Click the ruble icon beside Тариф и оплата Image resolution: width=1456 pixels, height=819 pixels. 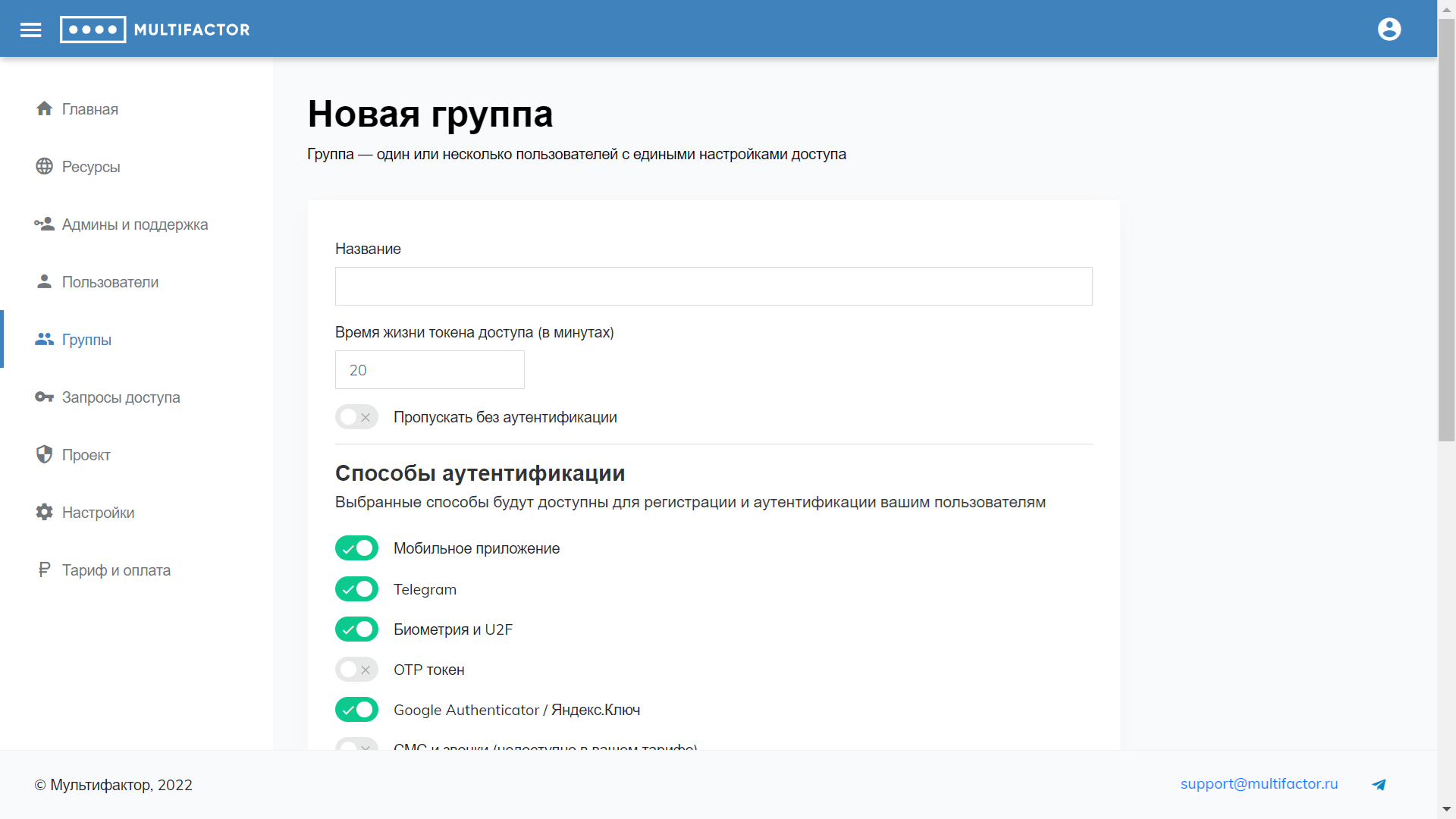click(44, 570)
